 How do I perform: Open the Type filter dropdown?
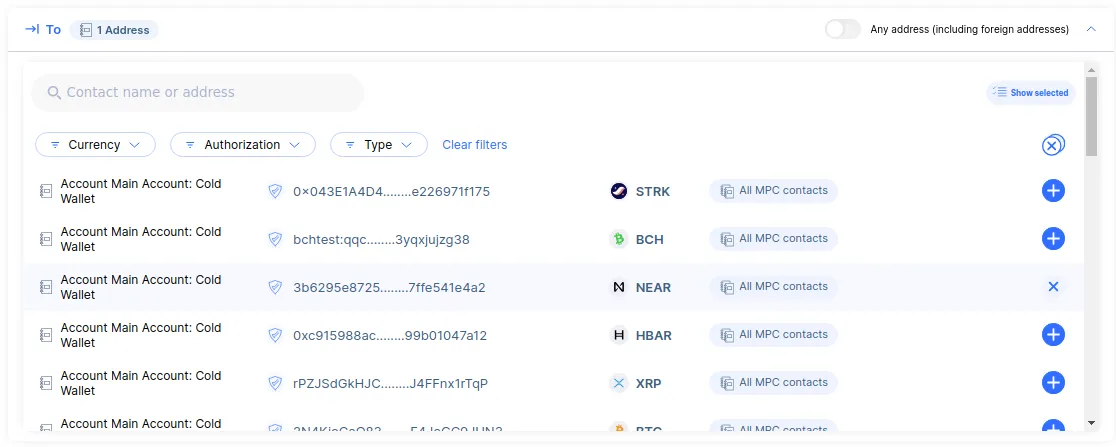click(379, 144)
